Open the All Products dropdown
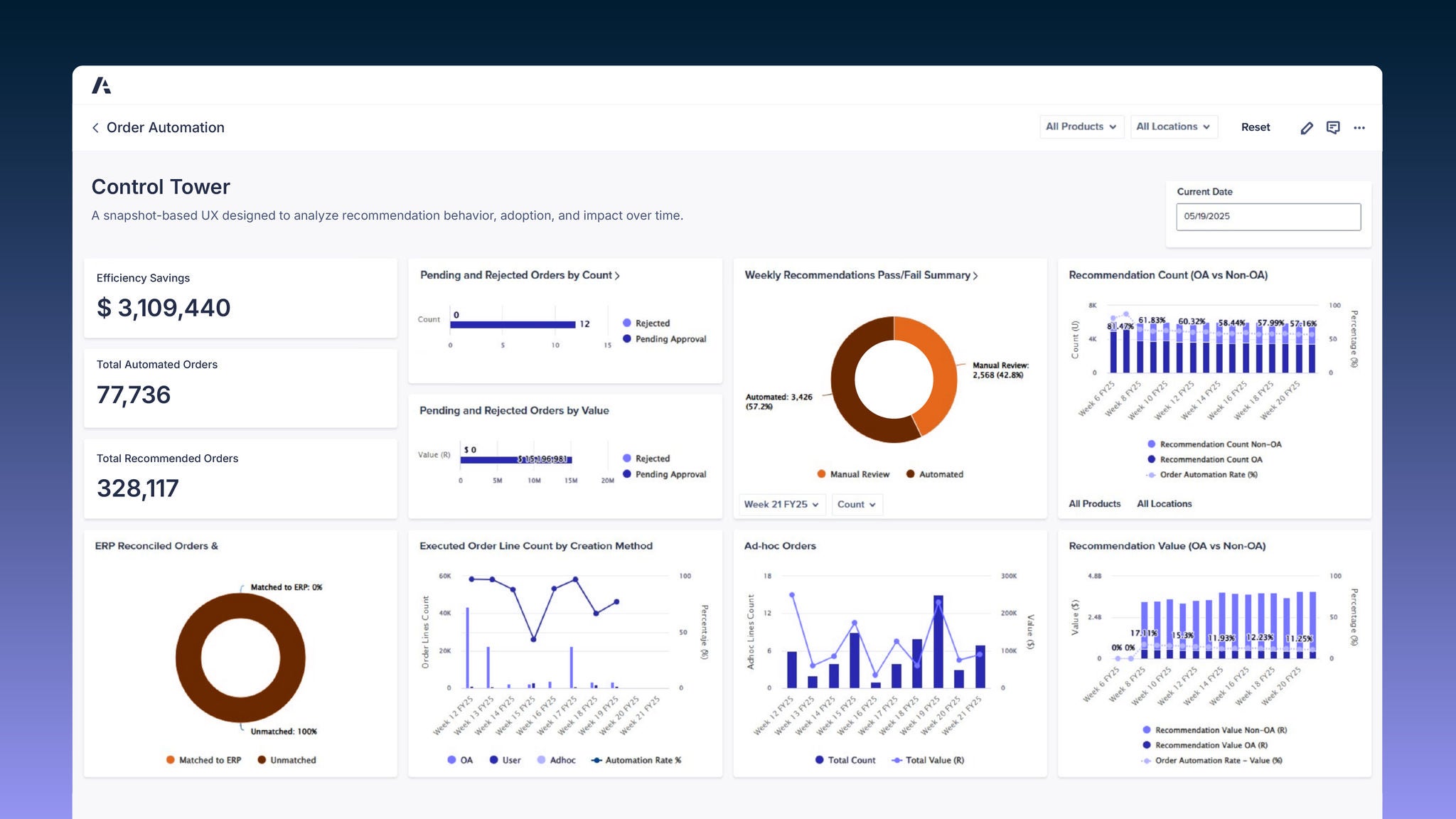1456x819 pixels. pos(1081,127)
